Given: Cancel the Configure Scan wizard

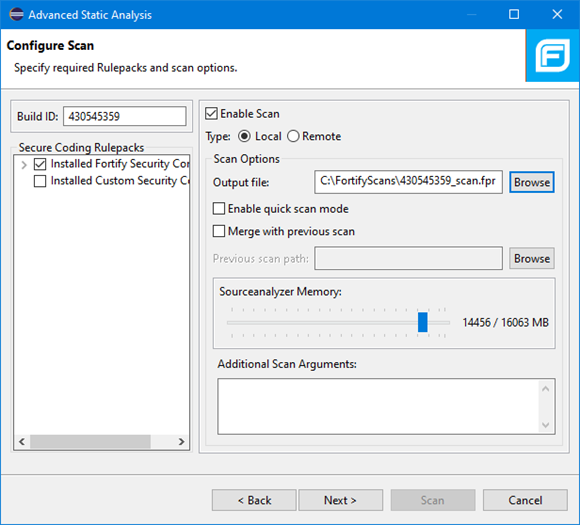Looking at the screenshot, I should click(525, 500).
